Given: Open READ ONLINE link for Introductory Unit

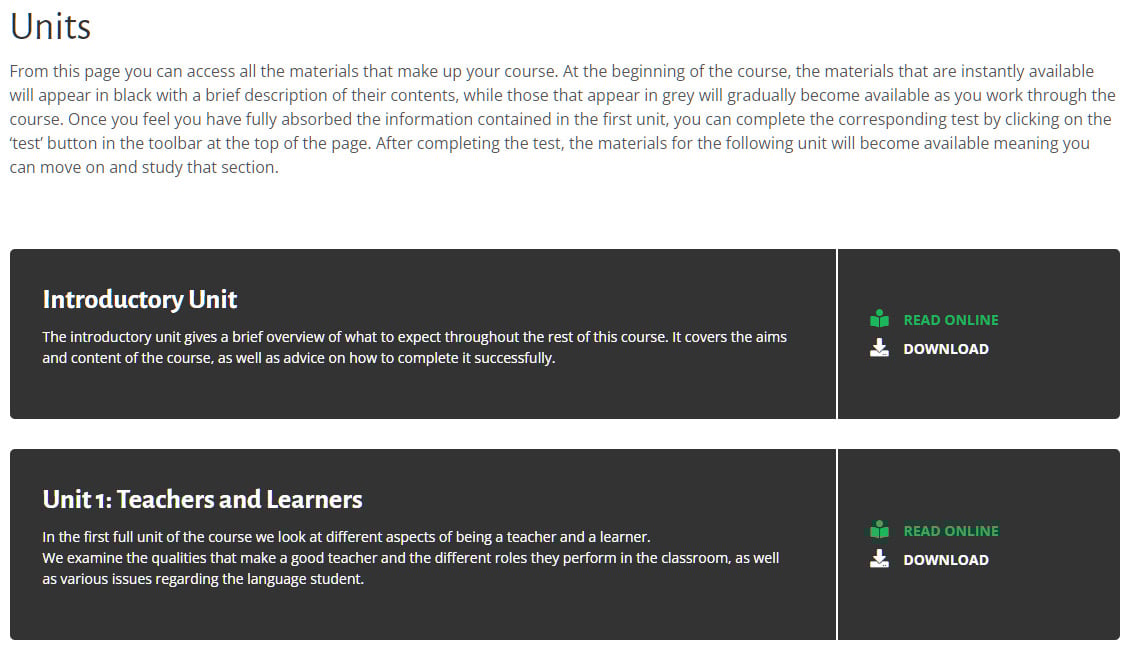Looking at the screenshot, I should [950, 320].
